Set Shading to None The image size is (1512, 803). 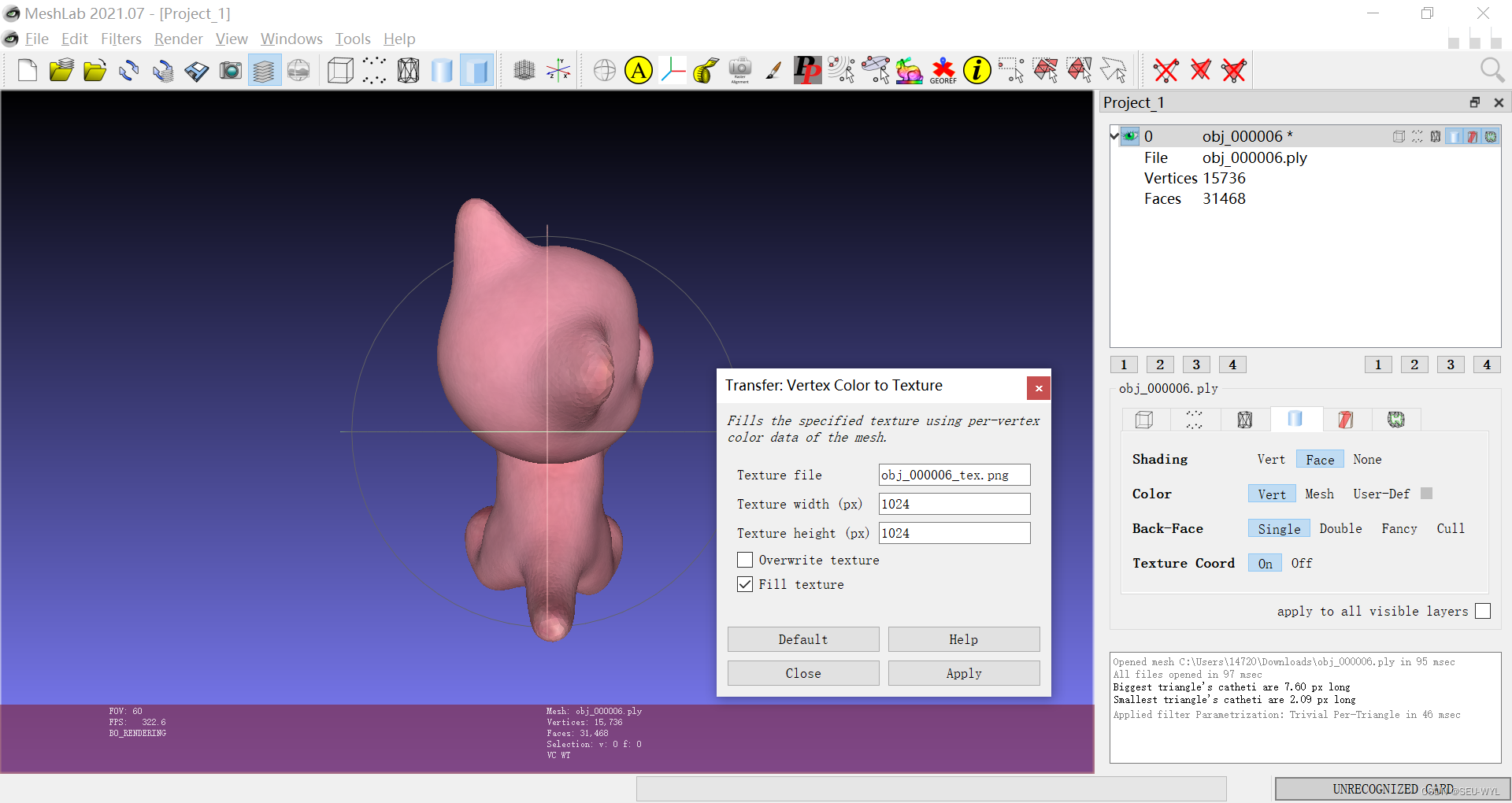click(x=1367, y=460)
